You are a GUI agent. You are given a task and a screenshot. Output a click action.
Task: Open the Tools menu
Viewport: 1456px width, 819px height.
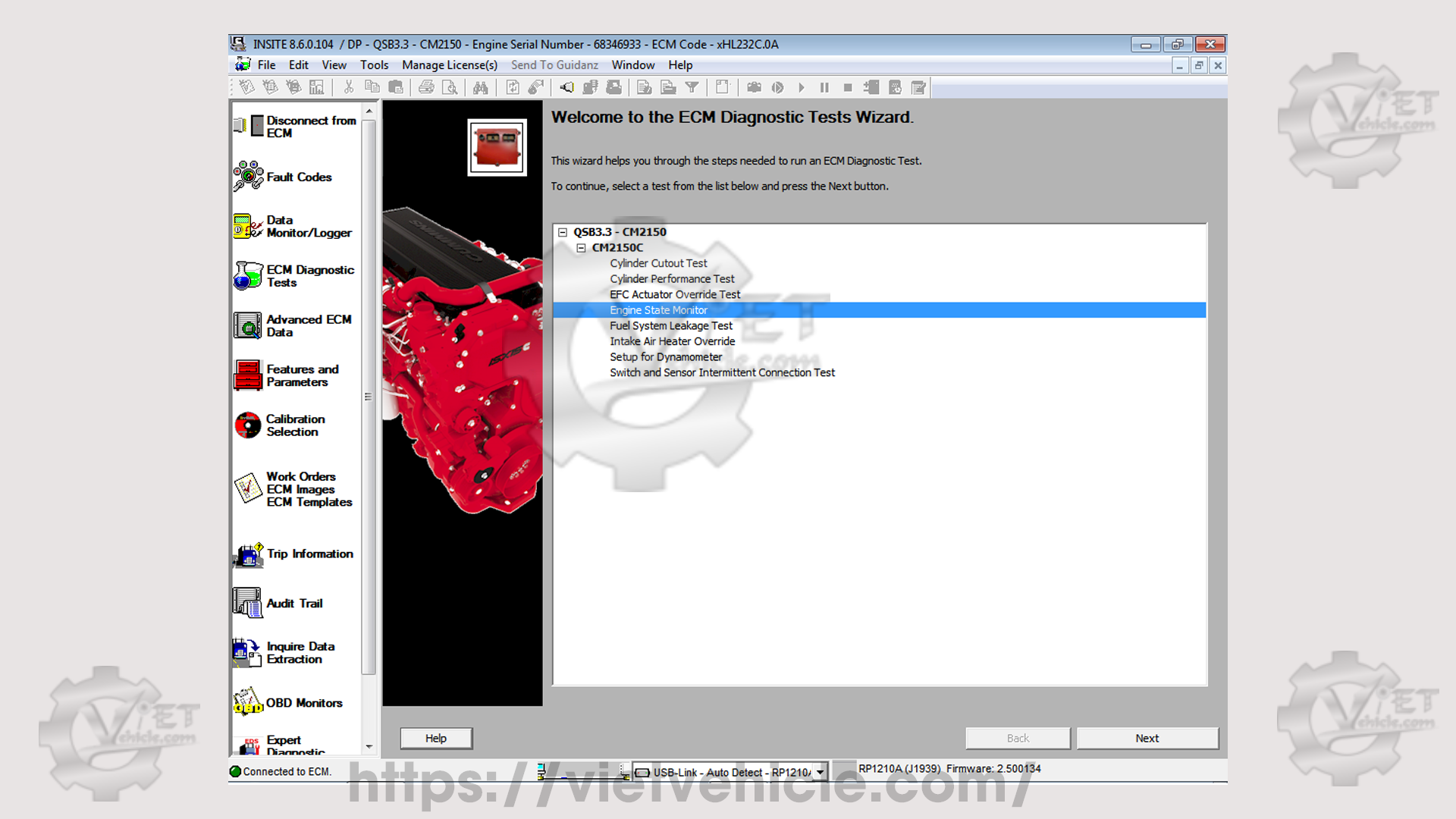(374, 65)
